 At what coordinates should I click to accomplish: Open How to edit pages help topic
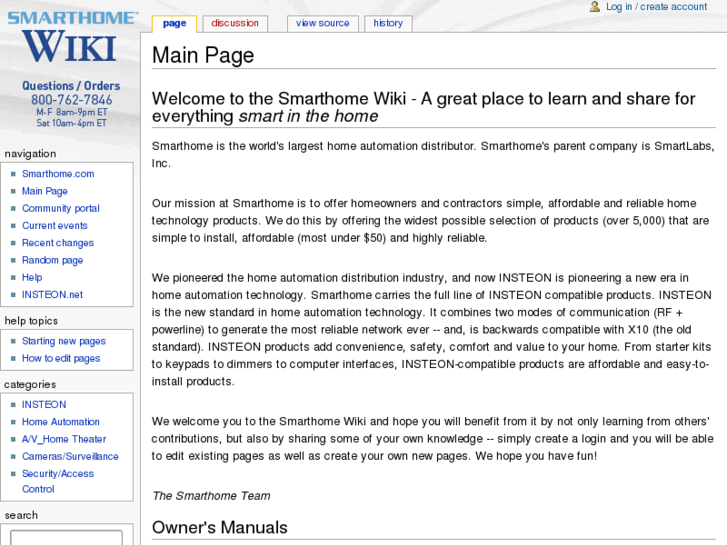[61, 359]
